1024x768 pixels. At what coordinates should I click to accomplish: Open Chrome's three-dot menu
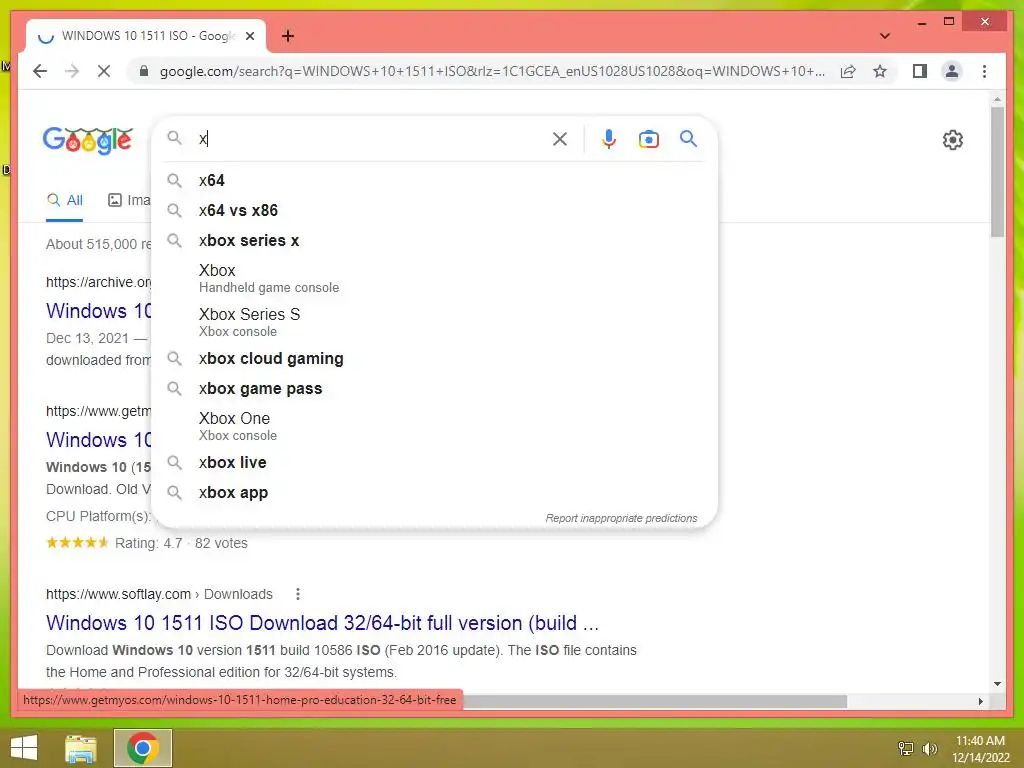pos(984,71)
